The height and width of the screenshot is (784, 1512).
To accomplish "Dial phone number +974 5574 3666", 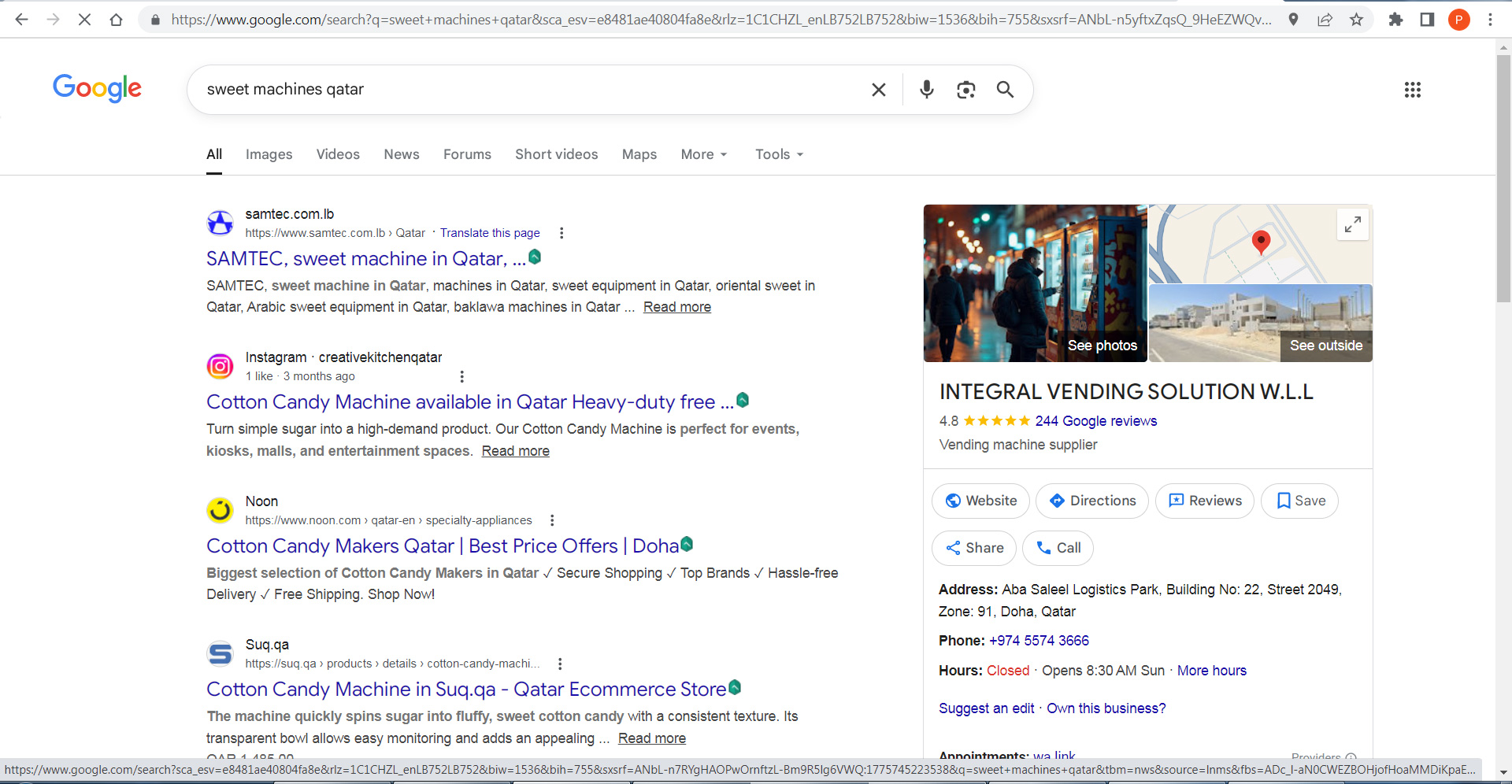I will pyautogui.click(x=1039, y=641).
